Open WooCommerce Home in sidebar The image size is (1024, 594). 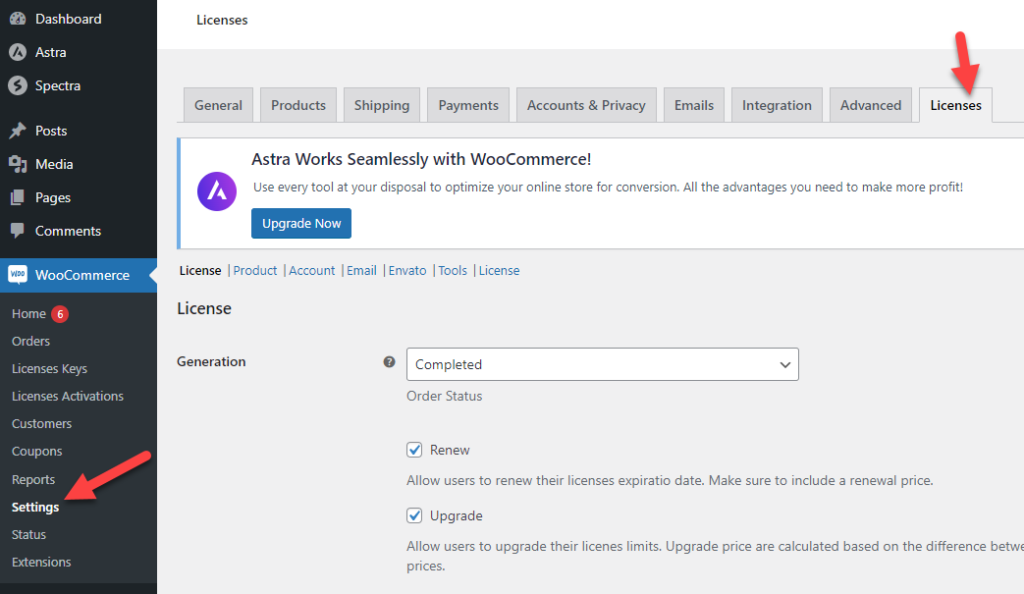(29, 314)
